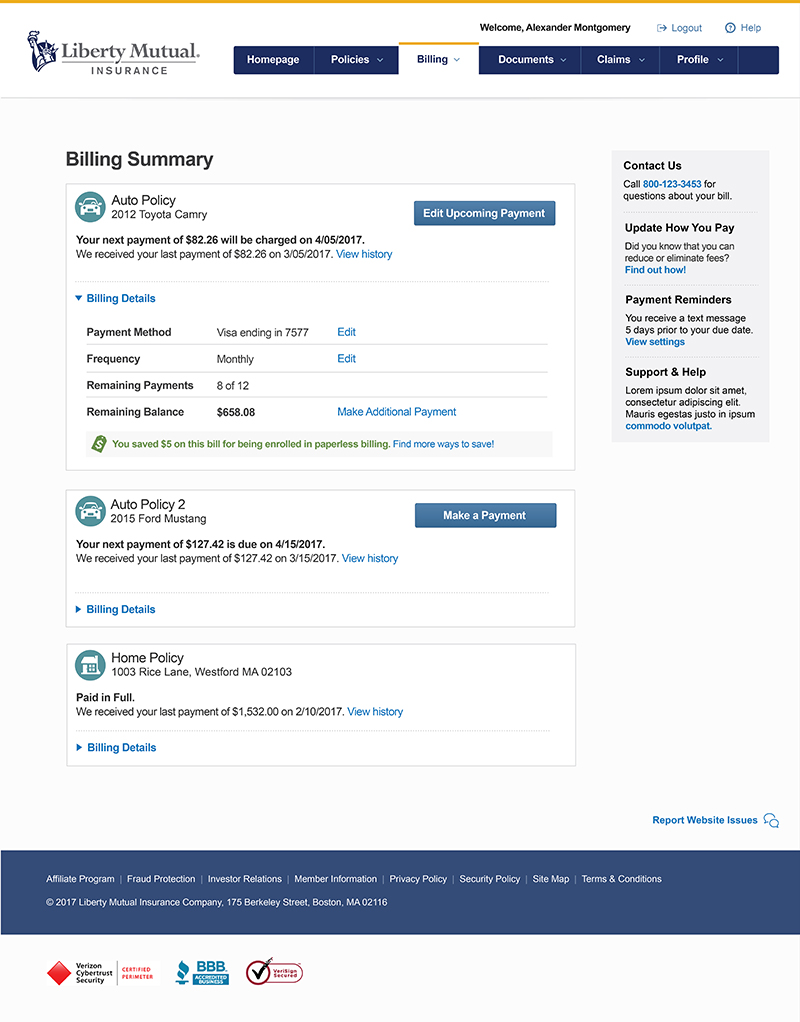Click the Report Website Issues chat icon
This screenshot has width=800, height=1022.
[x=771, y=820]
